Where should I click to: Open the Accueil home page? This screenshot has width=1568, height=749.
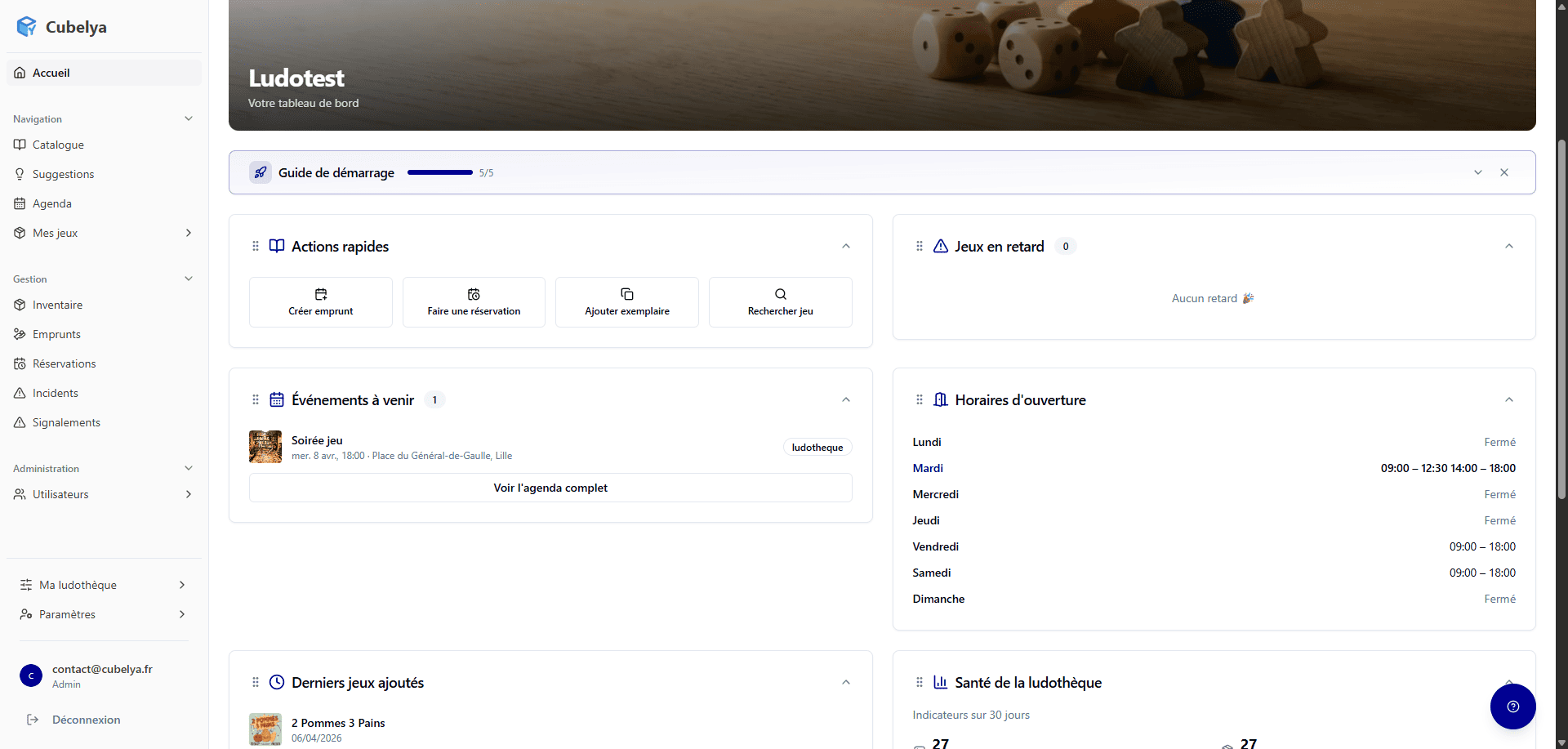point(104,73)
